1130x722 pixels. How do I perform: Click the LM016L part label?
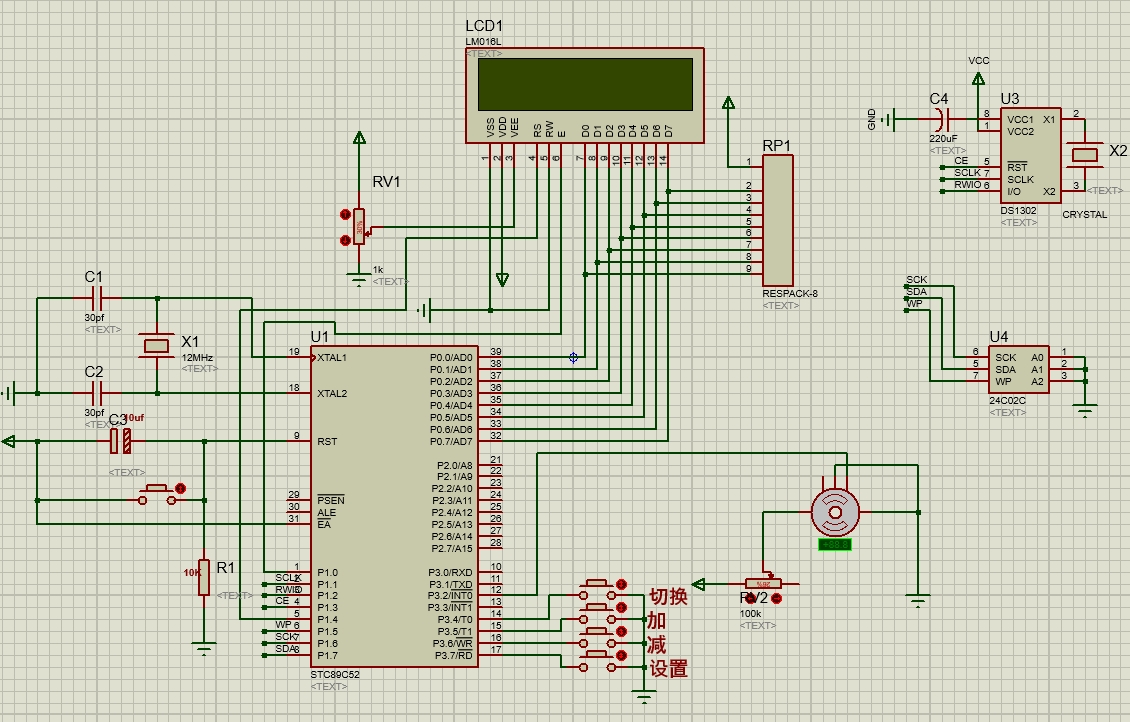(x=483, y=42)
